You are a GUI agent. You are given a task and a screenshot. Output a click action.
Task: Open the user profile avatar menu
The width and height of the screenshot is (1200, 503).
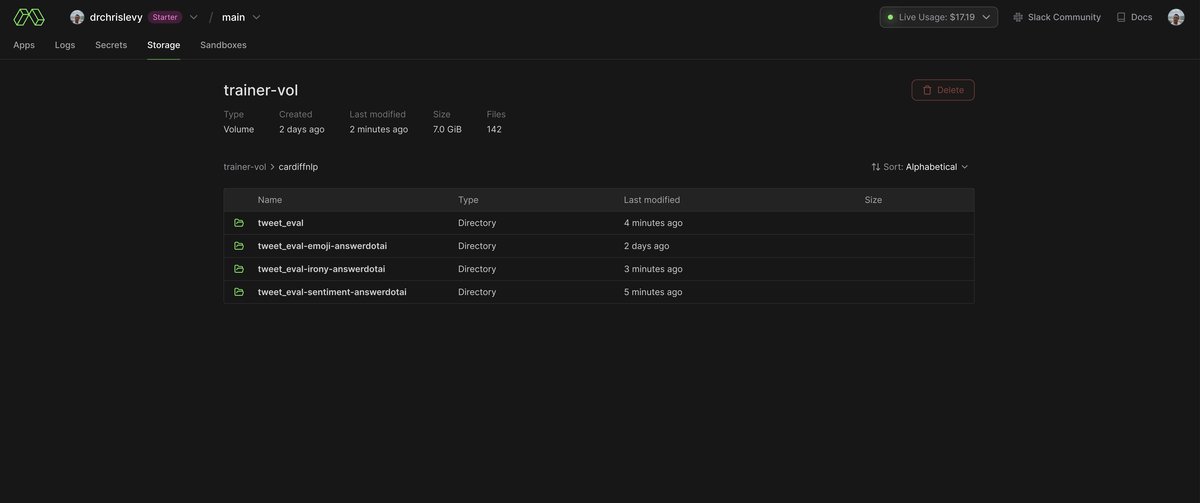pos(1175,17)
